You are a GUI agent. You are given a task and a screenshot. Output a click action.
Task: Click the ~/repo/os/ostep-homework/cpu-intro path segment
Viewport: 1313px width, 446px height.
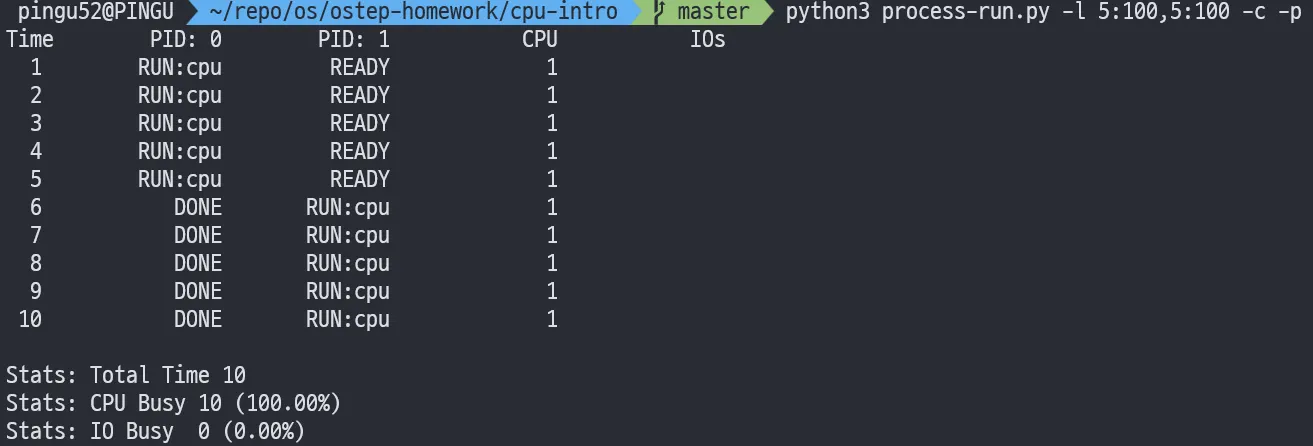413,12
